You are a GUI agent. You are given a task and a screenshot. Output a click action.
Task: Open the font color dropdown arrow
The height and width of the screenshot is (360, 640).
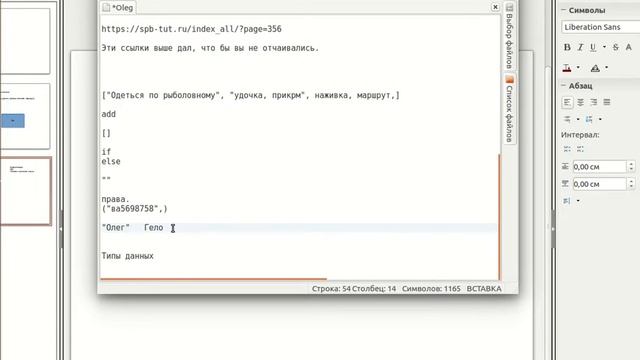(x=578, y=67)
